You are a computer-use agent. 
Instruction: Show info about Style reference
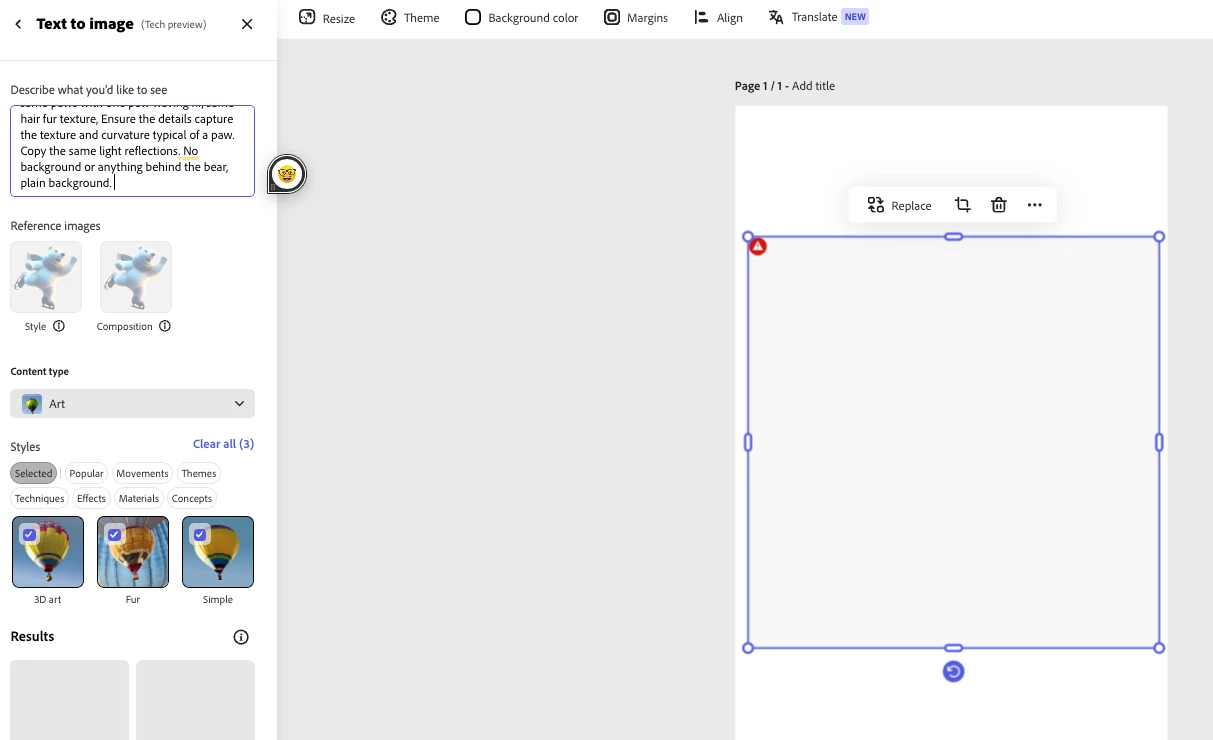pyautogui.click(x=59, y=326)
